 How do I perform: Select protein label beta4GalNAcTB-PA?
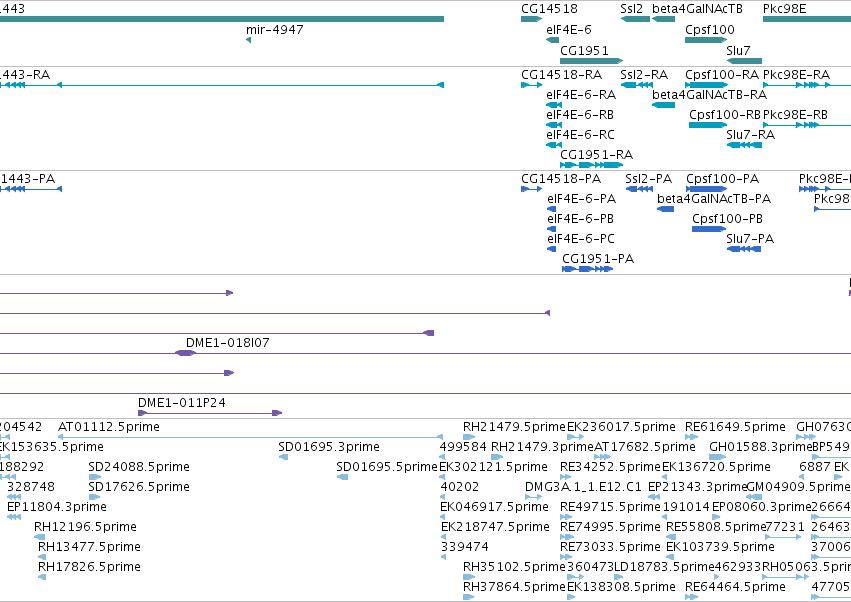pos(714,199)
